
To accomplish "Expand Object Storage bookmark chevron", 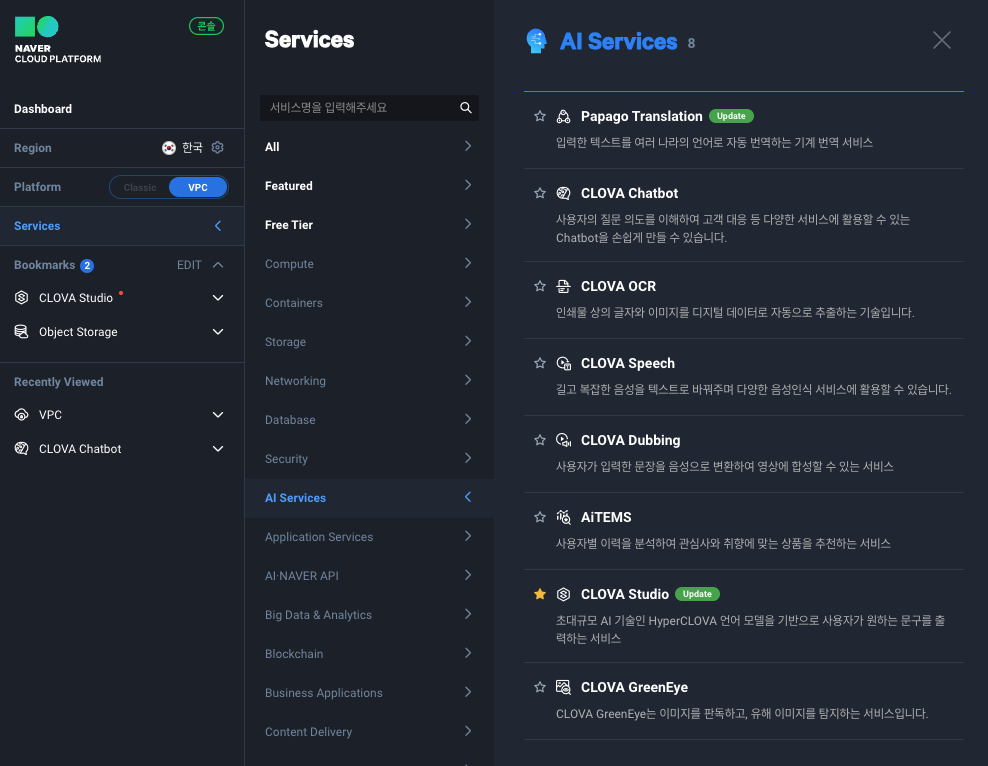I will (218, 331).
